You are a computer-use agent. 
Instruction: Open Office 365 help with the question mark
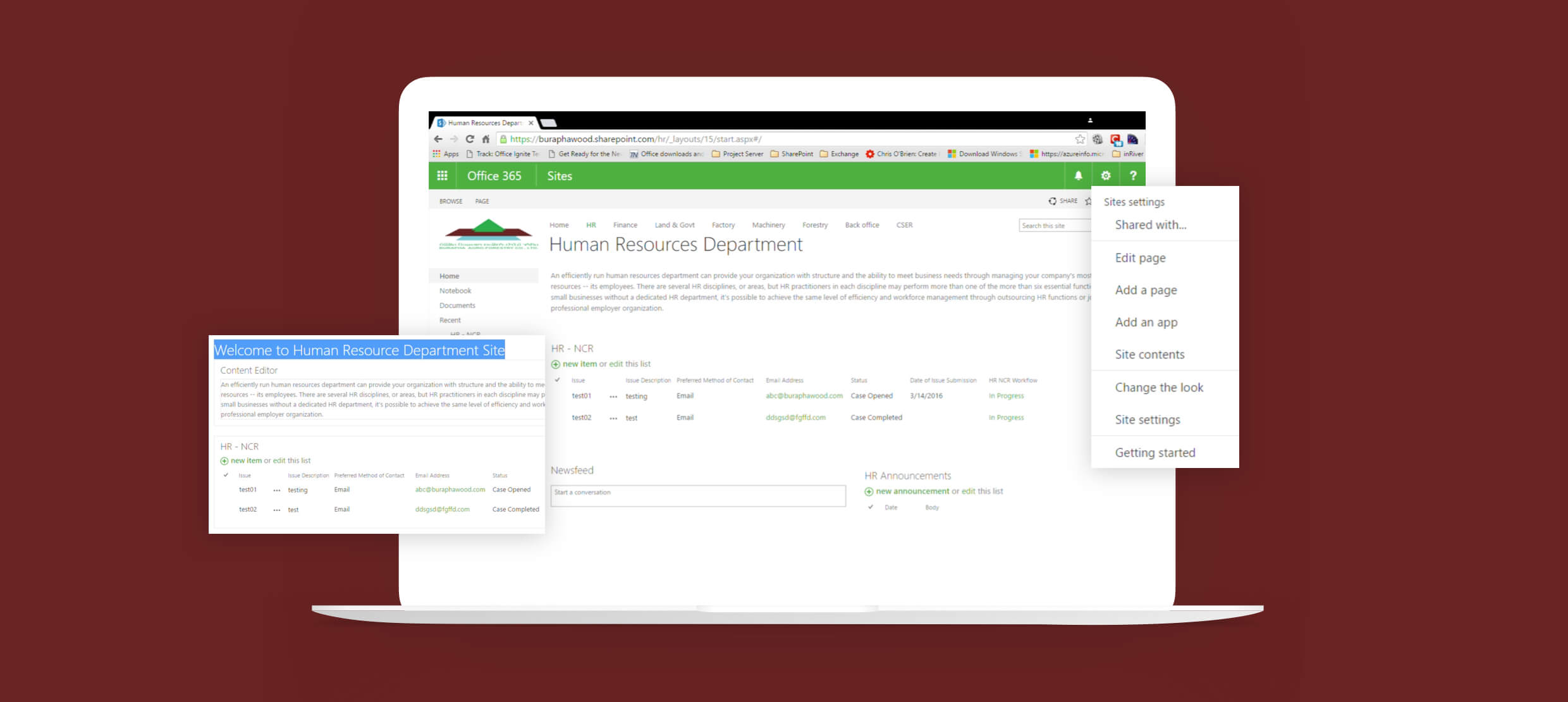(1133, 175)
